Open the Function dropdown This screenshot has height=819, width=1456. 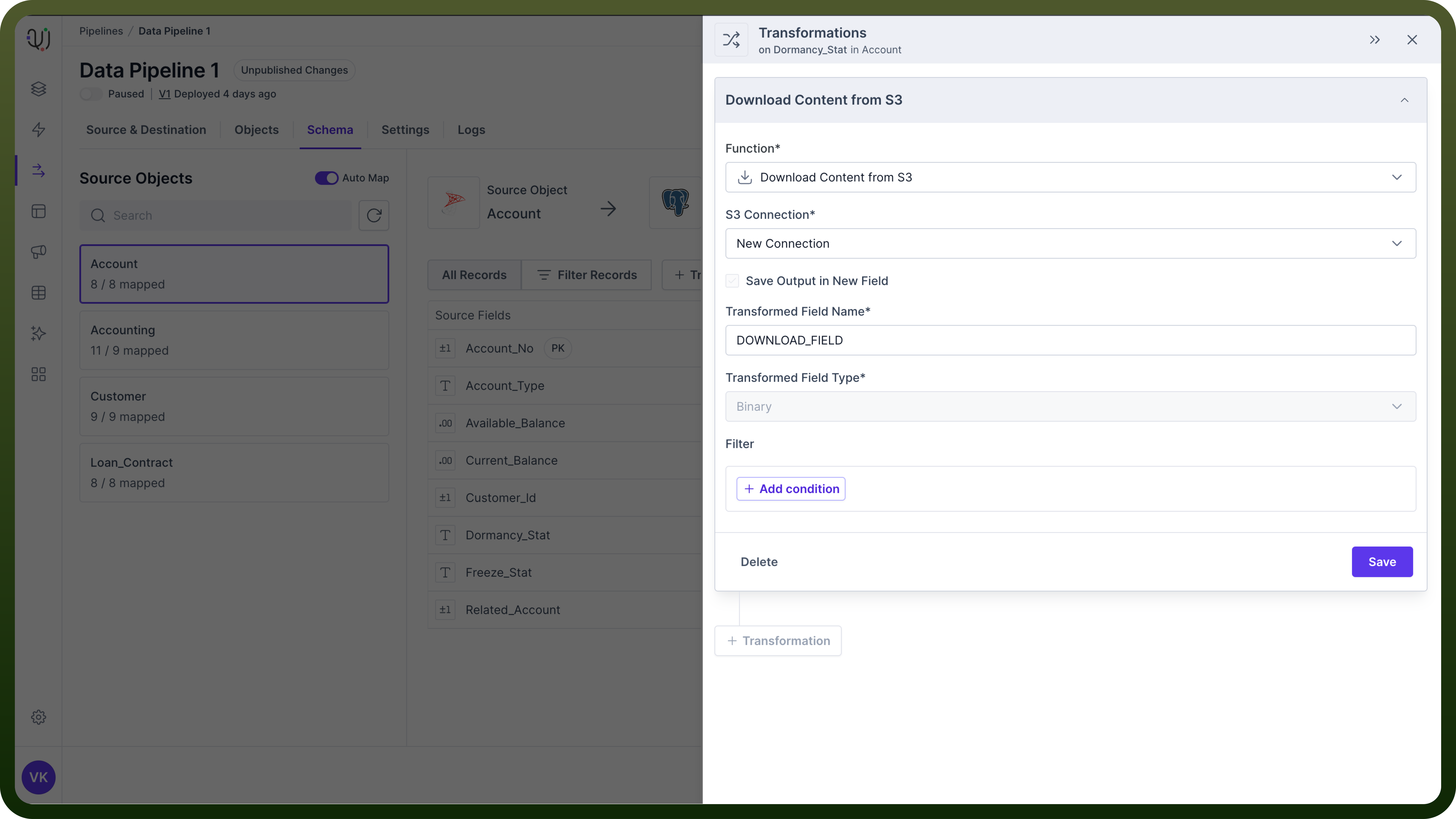[1070, 178]
